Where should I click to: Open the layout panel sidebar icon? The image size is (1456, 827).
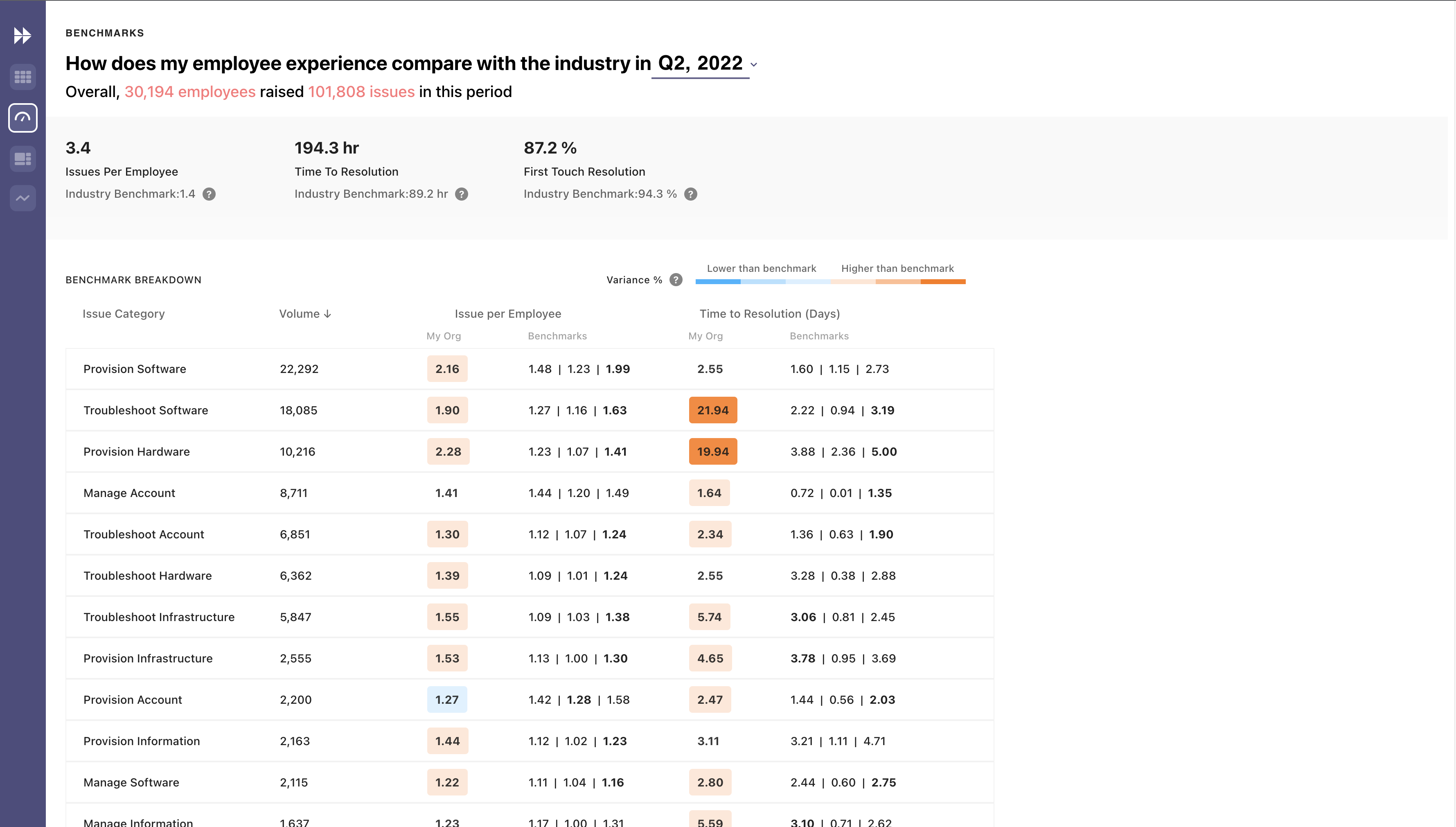click(23, 158)
